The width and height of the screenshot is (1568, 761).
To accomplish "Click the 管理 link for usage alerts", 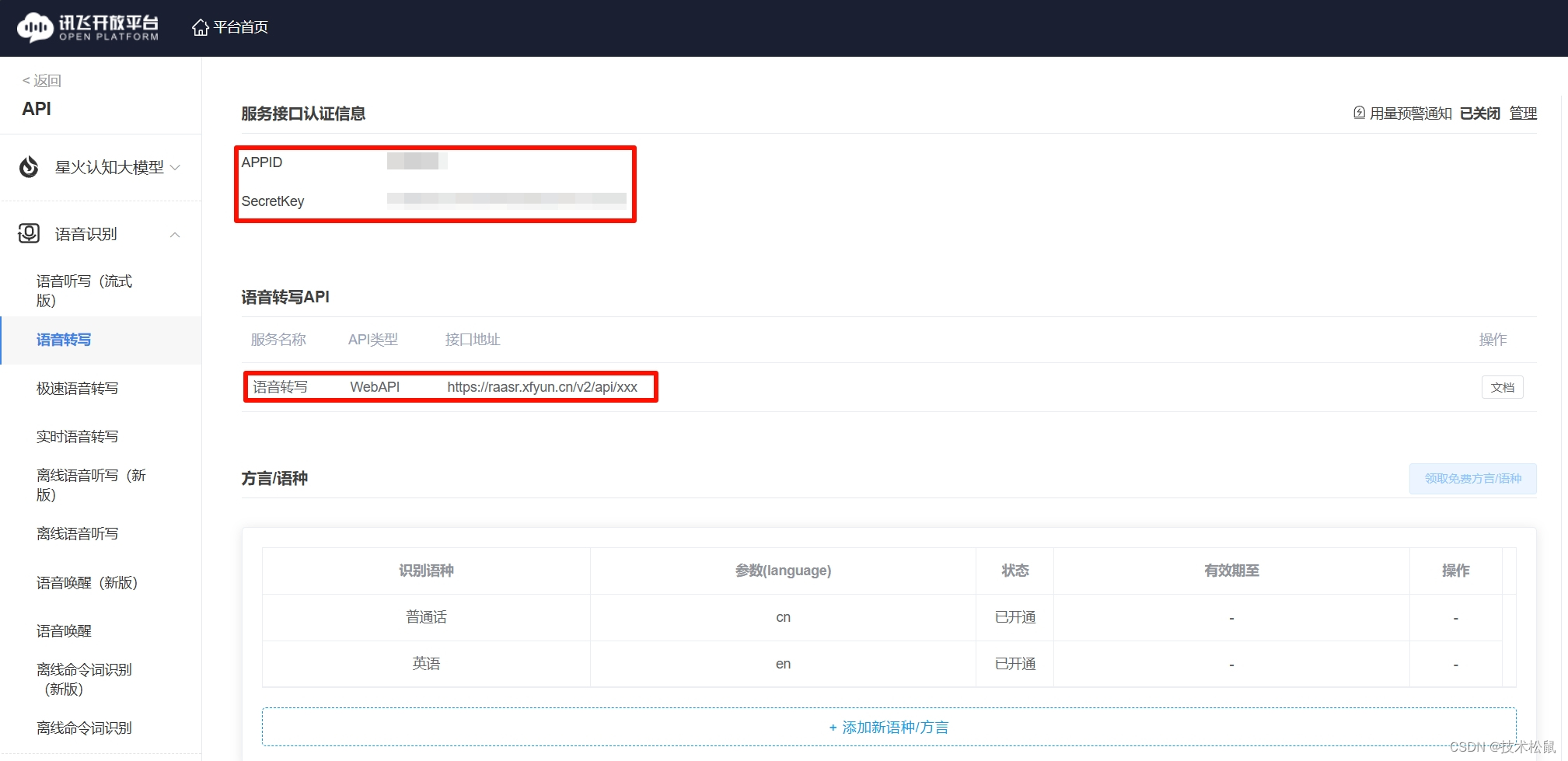I will coord(1523,113).
